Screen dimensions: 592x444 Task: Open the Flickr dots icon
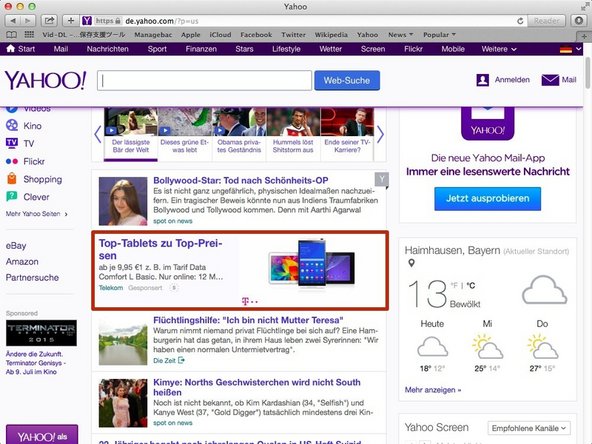(12, 161)
